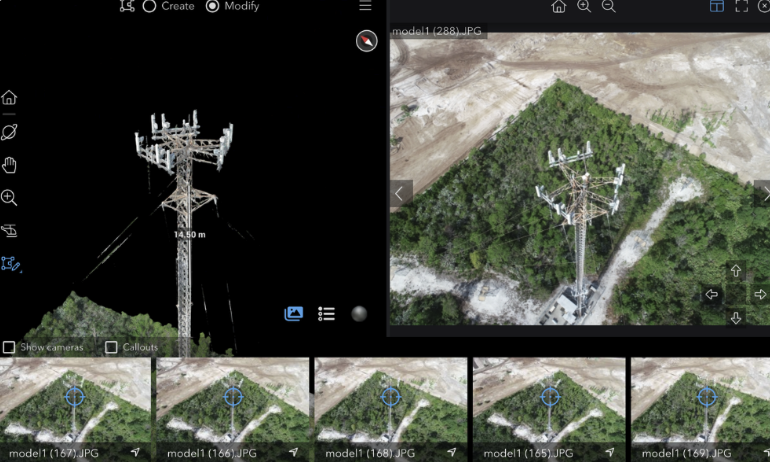Click the main tower image in viewer
The image size is (770, 462).
coord(579,179)
